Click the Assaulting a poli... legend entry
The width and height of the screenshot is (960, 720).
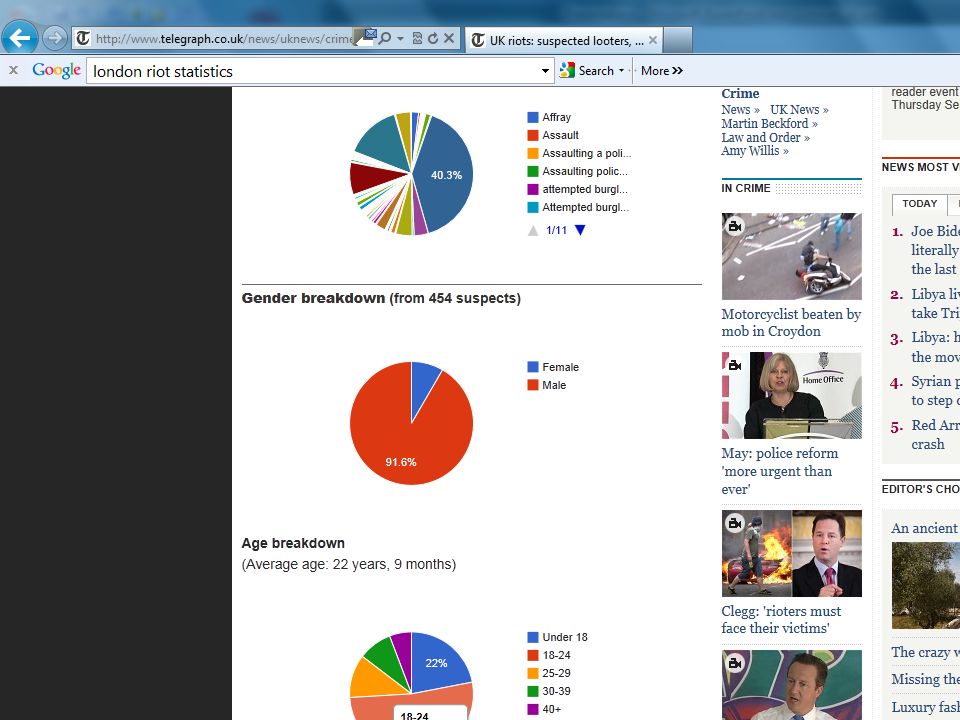[579, 153]
